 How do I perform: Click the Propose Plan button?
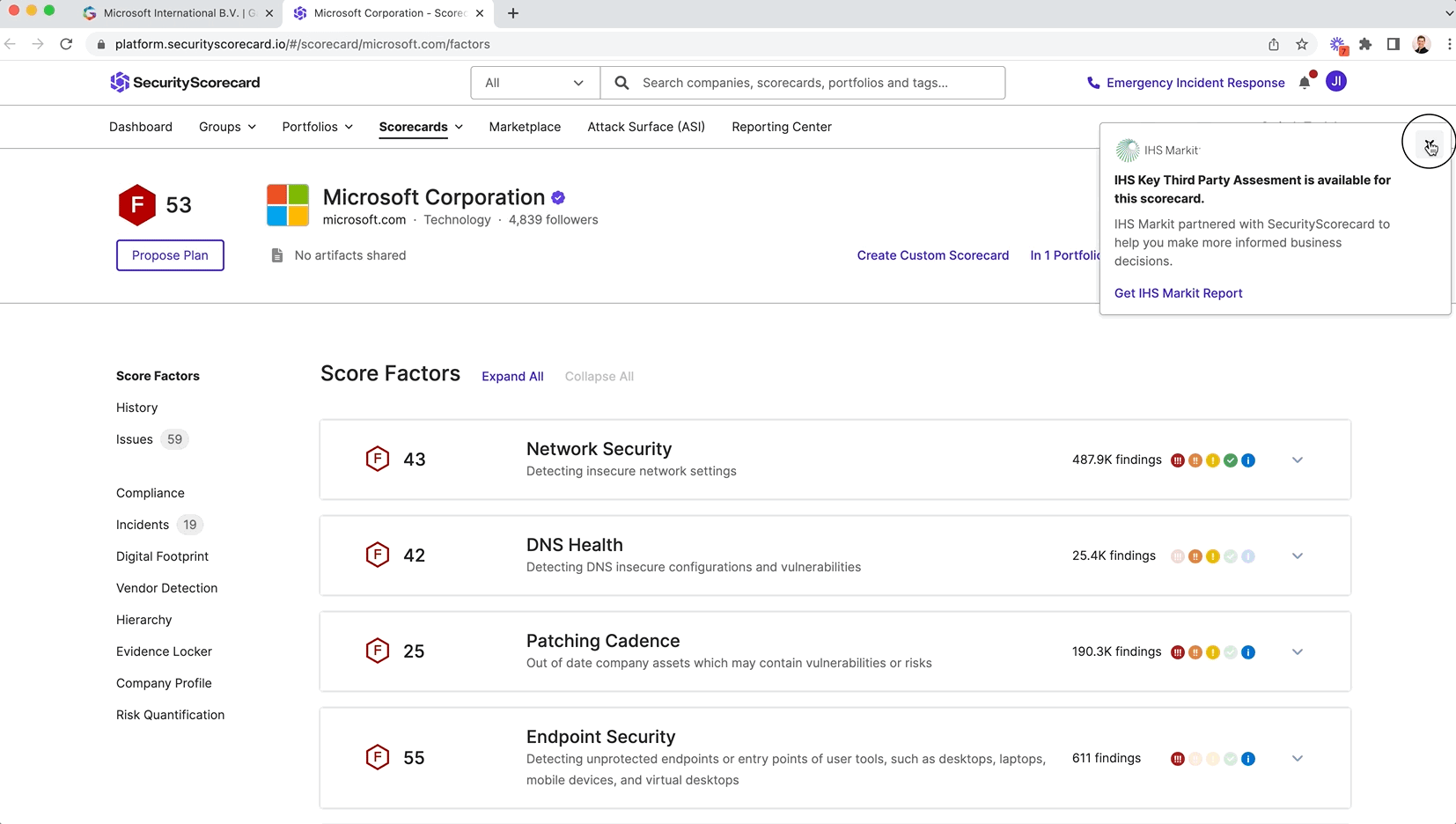tap(170, 255)
